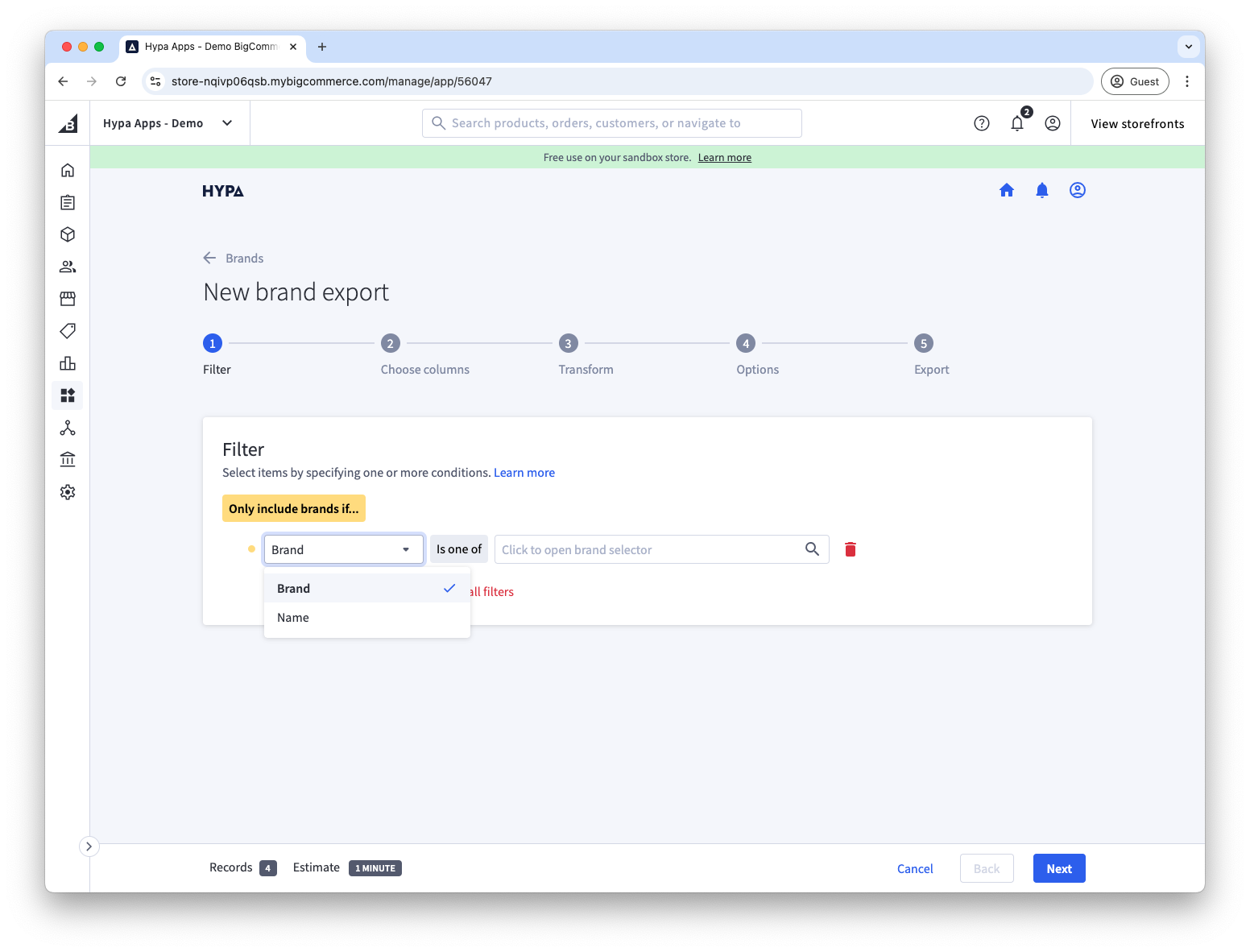This screenshot has height=952, width=1250.
Task: Jump to the Export step
Action: [923, 343]
